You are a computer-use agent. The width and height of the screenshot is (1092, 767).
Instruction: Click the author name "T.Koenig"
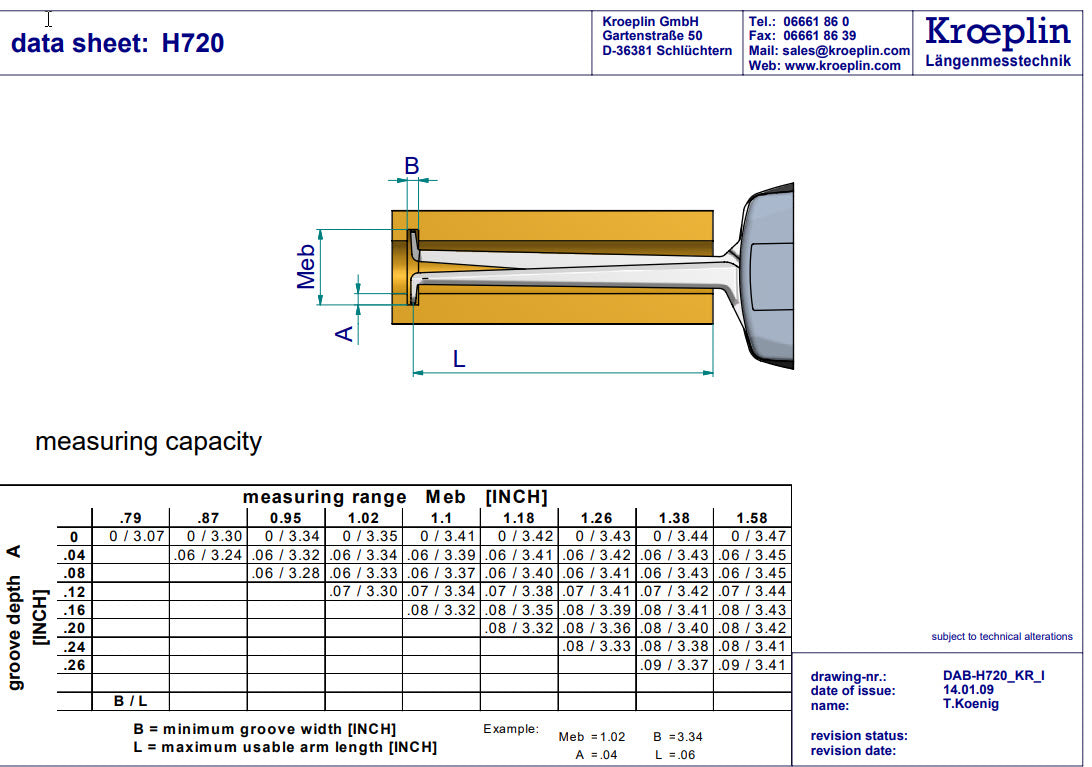(x=970, y=704)
